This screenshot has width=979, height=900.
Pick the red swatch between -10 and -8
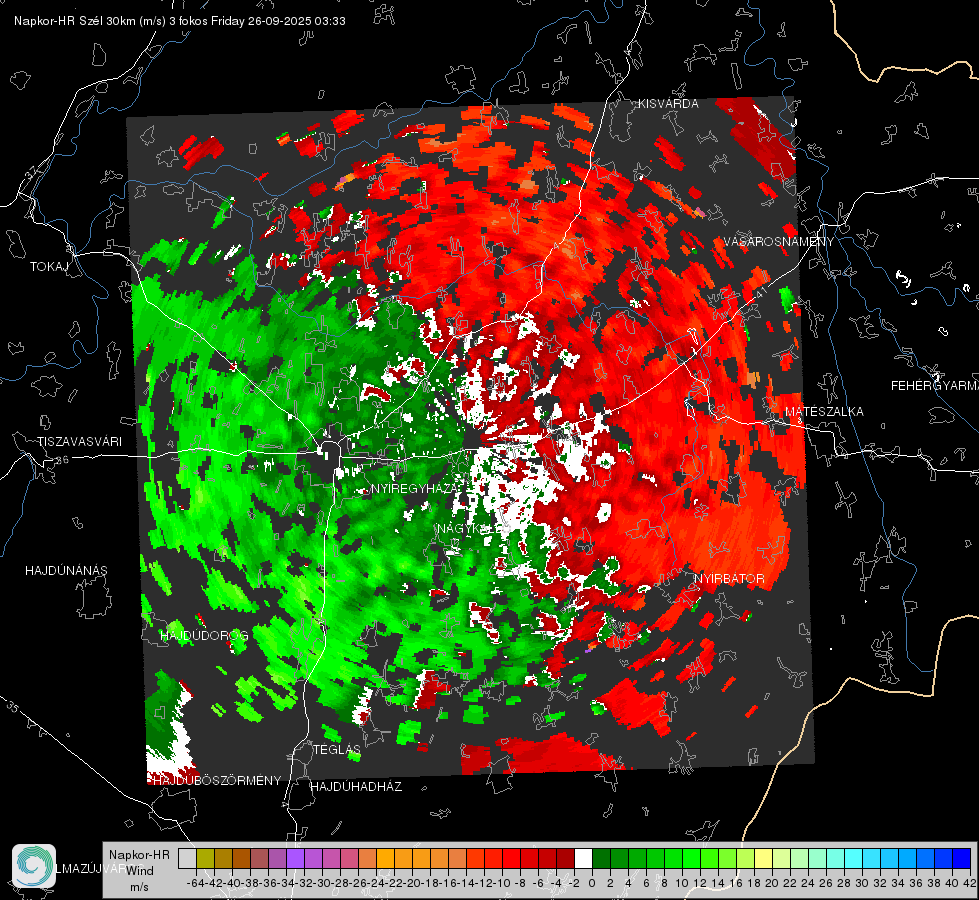pos(511,858)
